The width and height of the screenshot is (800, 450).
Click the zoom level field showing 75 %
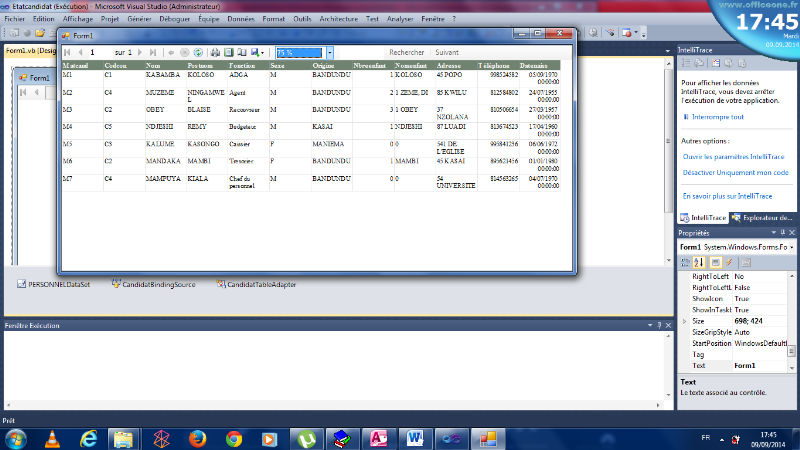tap(299, 53)
